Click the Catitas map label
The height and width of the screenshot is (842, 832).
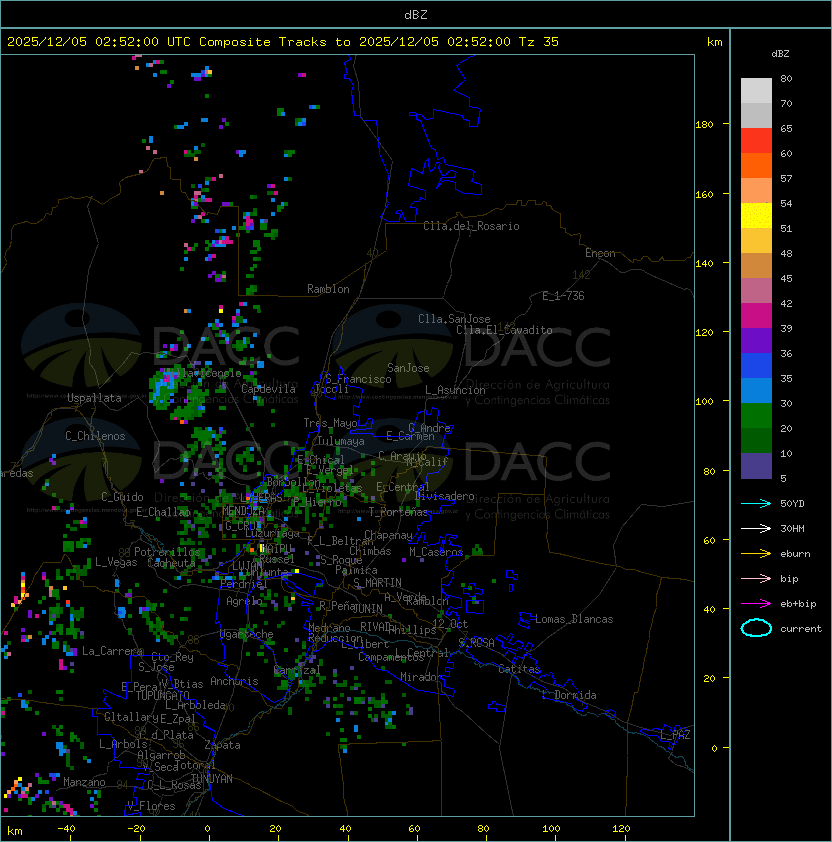click(x=519, y=669)
